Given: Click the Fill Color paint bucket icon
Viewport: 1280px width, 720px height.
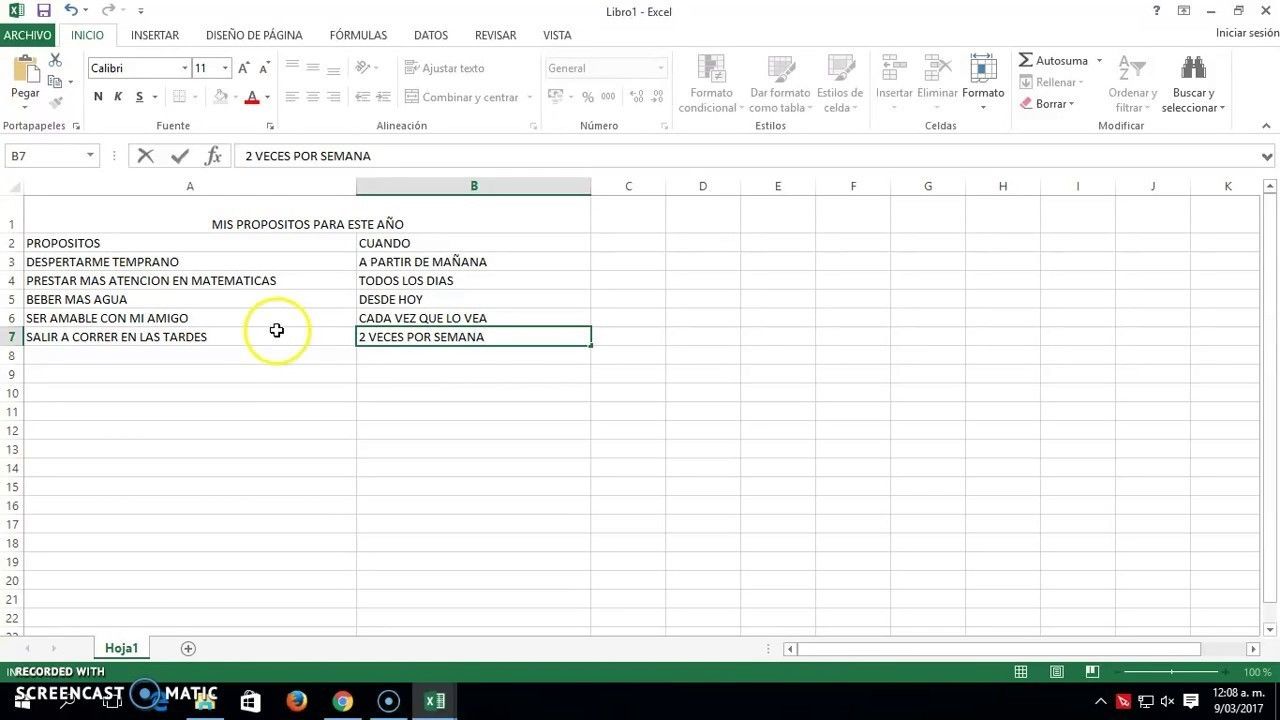Looking at the screenshot, I should [x=221, y=97].
